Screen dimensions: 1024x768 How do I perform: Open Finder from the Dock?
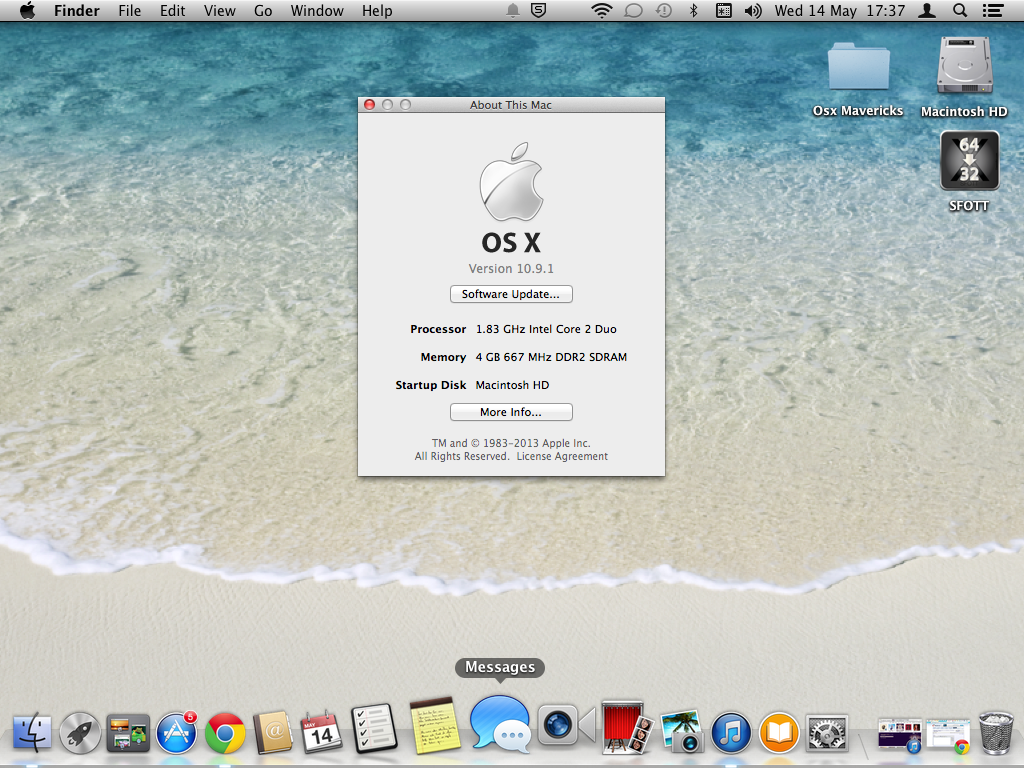[32, 731]
